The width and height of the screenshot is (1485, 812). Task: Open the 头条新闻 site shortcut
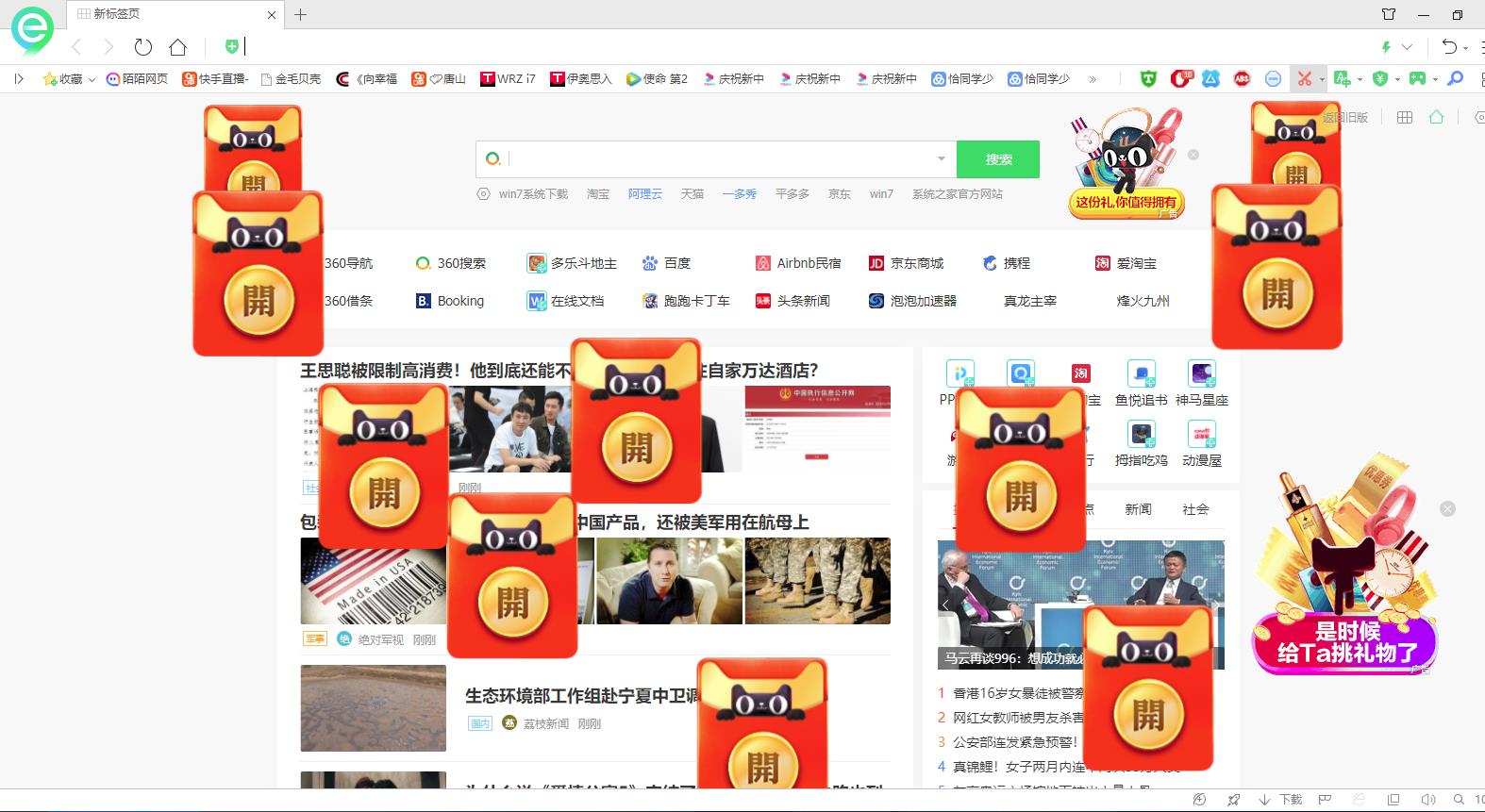coord(793,301)
